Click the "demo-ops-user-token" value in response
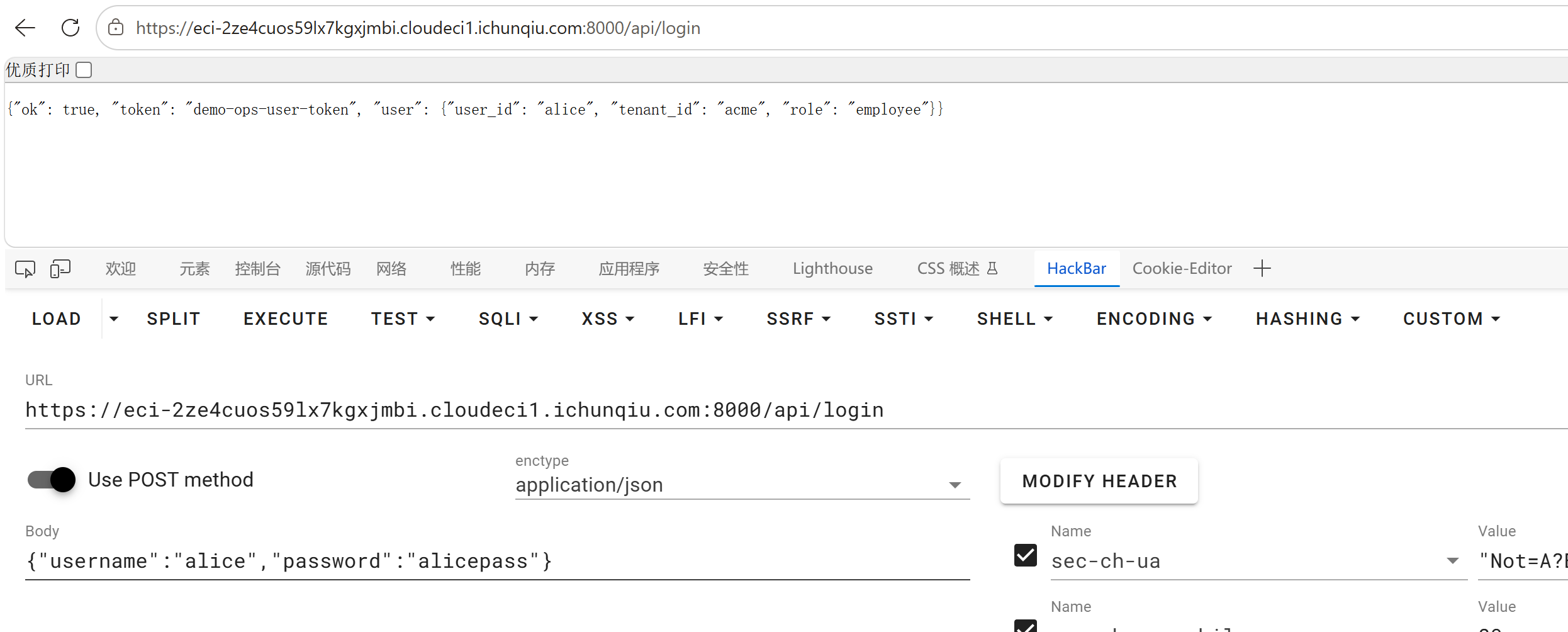Screen dimensions: 1568x632 click(x=271, y=110)
